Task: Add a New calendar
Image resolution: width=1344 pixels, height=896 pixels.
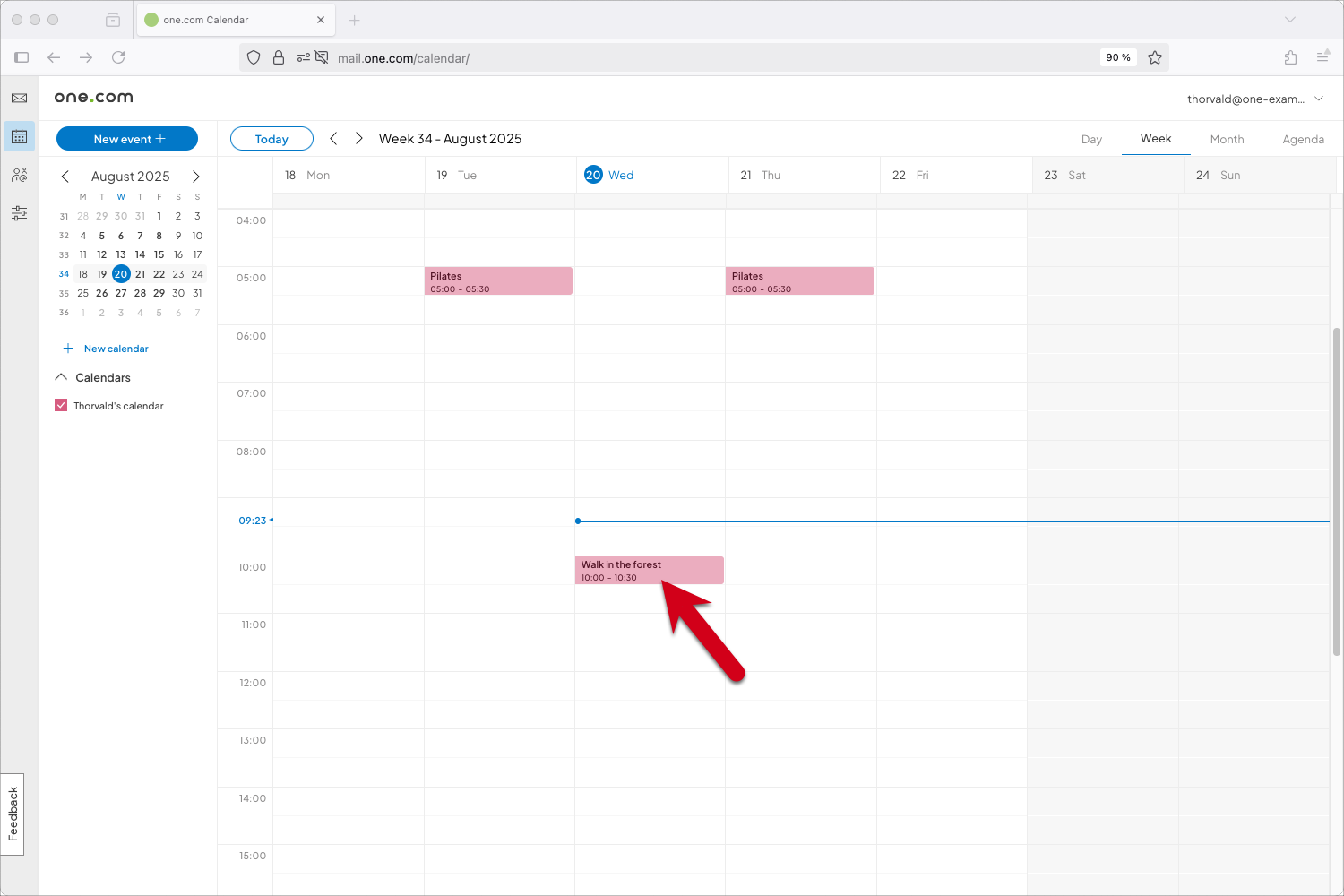Action: [x=105, y=349]
